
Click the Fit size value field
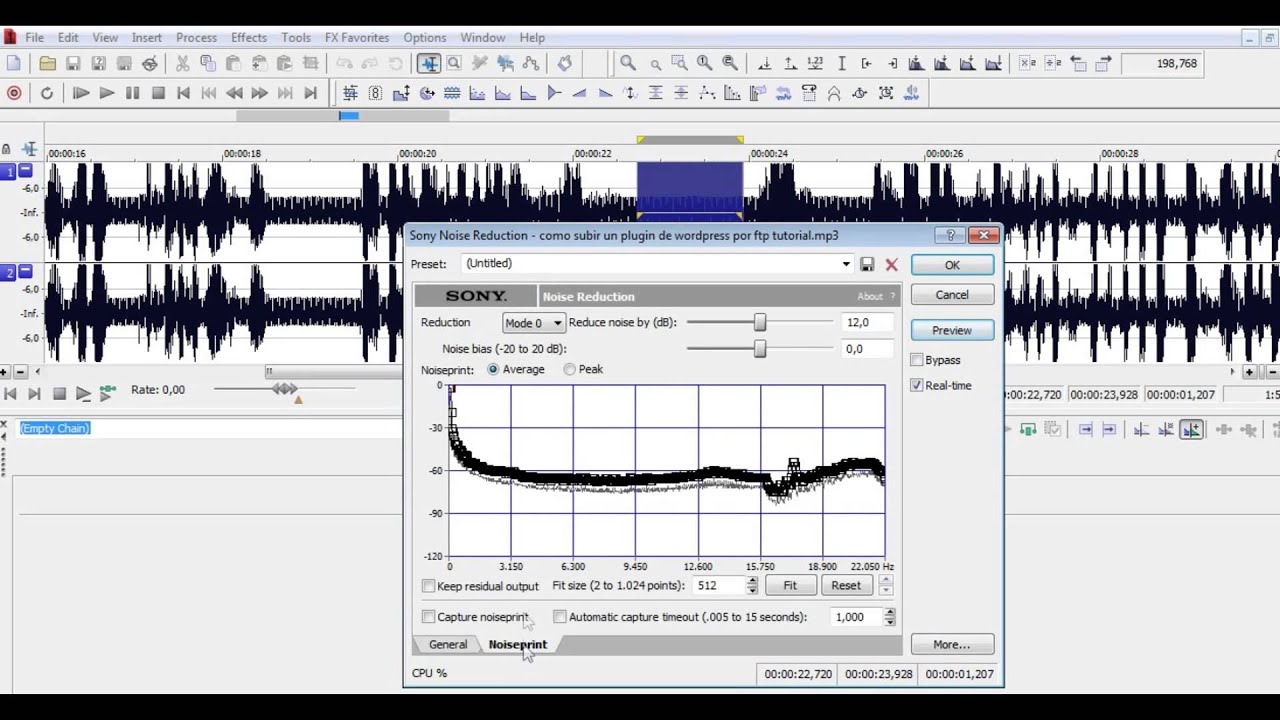click(720, 586)
